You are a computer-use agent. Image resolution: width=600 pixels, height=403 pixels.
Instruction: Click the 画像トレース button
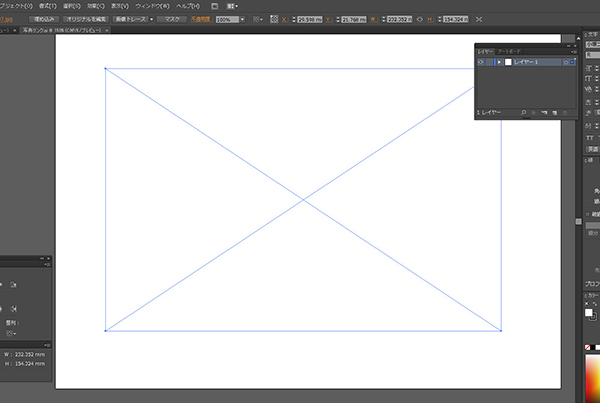click(x=131, y=19)
